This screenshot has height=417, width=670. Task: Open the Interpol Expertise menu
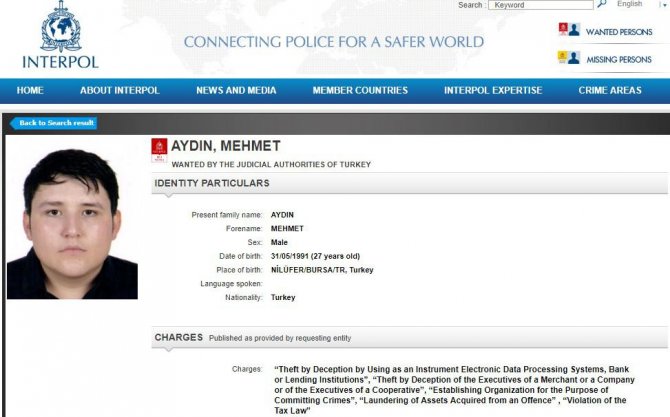click(x=493, y=91)
